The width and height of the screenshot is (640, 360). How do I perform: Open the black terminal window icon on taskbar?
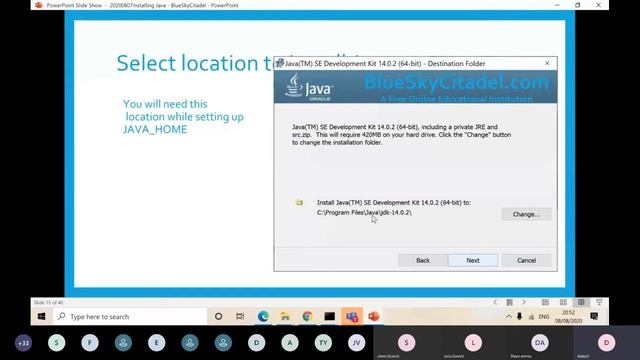click(x=329, y=316)
